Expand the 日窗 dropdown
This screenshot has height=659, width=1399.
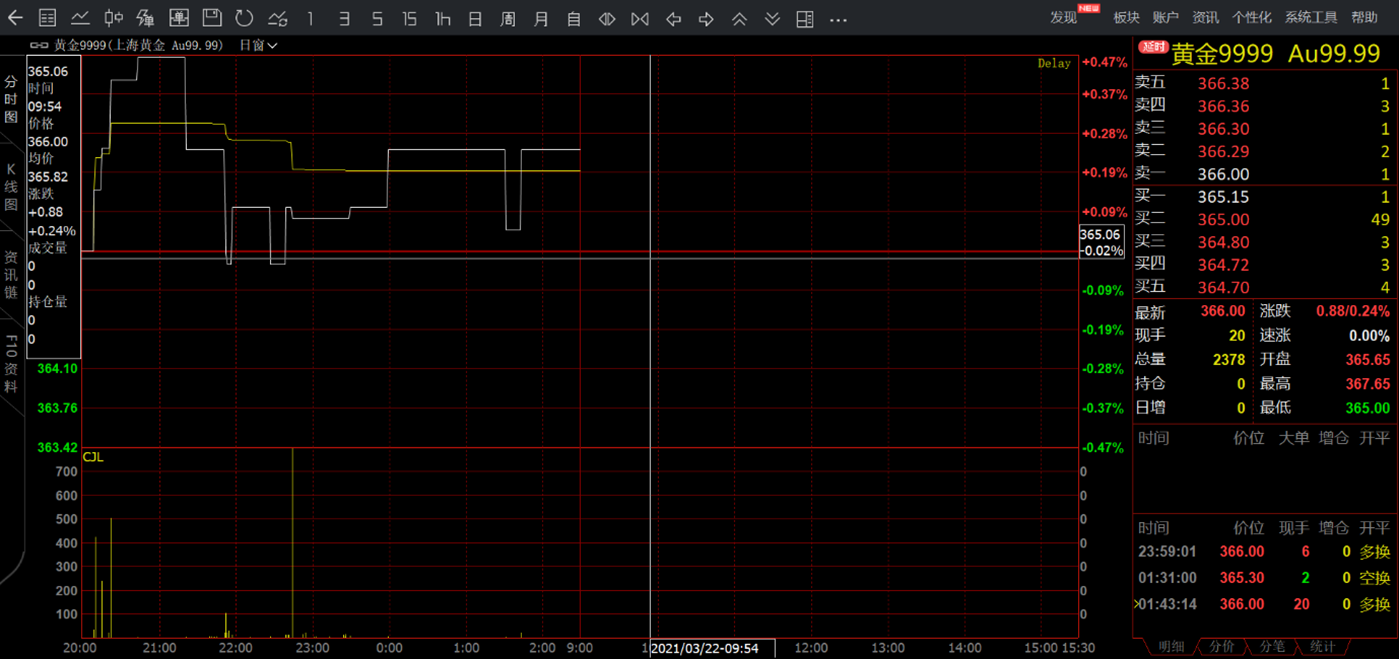(258, 45)
